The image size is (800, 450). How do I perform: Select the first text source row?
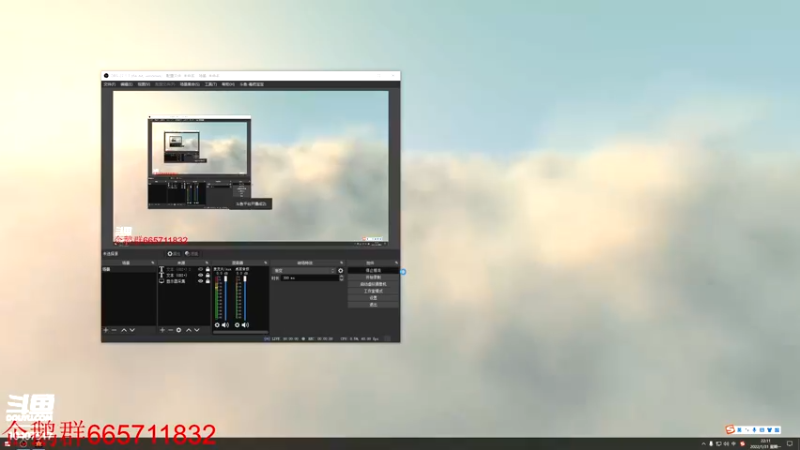tap(184, 269)
